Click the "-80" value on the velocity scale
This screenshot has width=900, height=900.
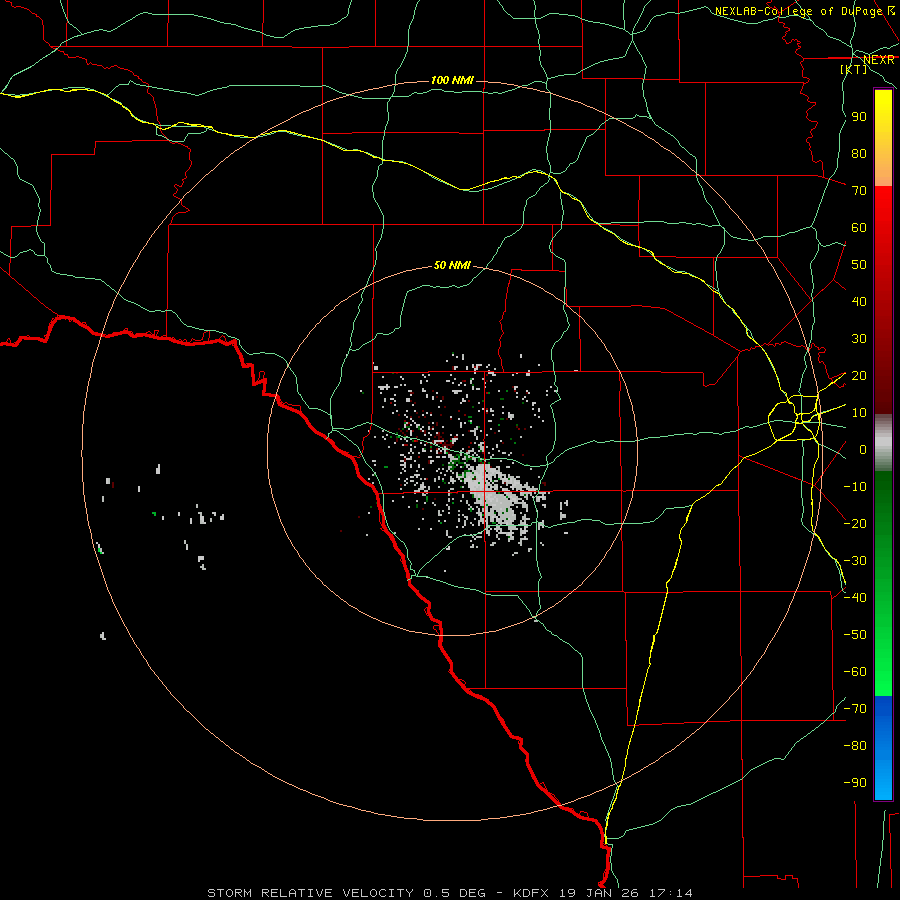point(855,746)
